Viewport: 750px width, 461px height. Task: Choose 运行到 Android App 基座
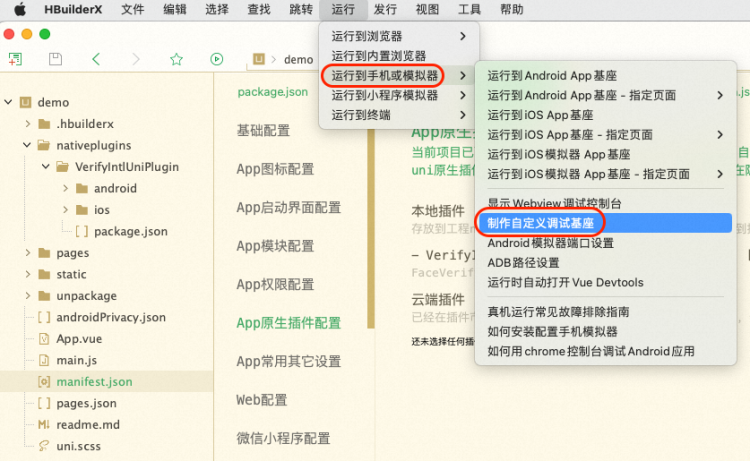point(605,76)
